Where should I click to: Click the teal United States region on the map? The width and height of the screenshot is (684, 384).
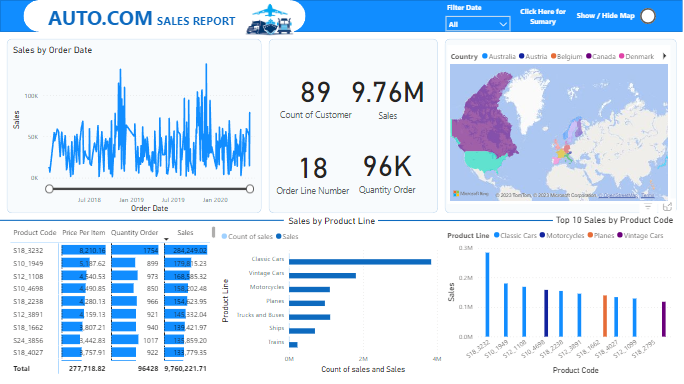(x=482, y=160)
